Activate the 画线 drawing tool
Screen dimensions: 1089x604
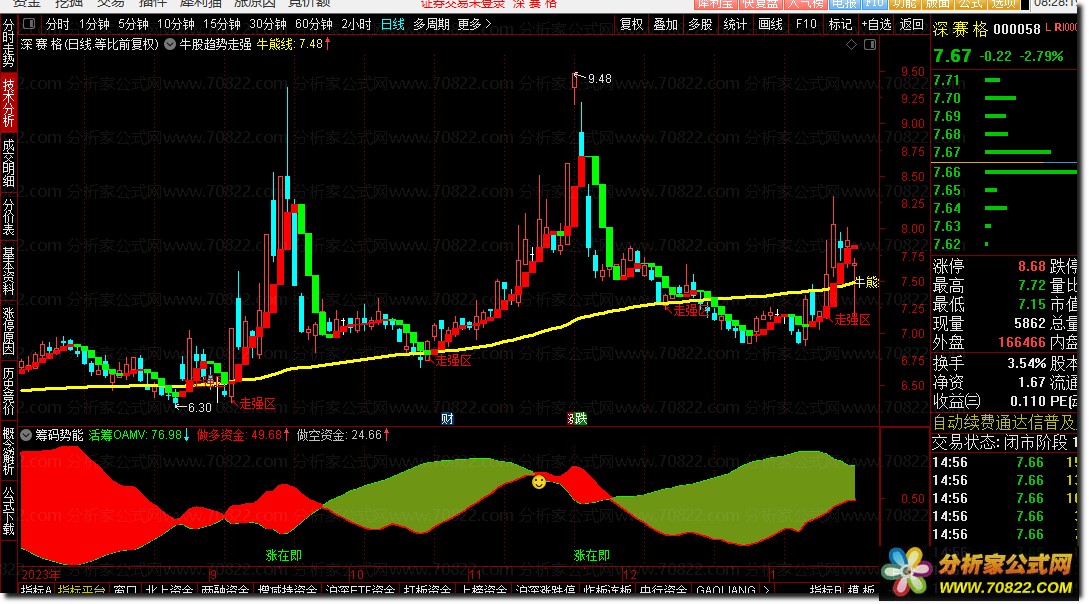pos(770,24)
